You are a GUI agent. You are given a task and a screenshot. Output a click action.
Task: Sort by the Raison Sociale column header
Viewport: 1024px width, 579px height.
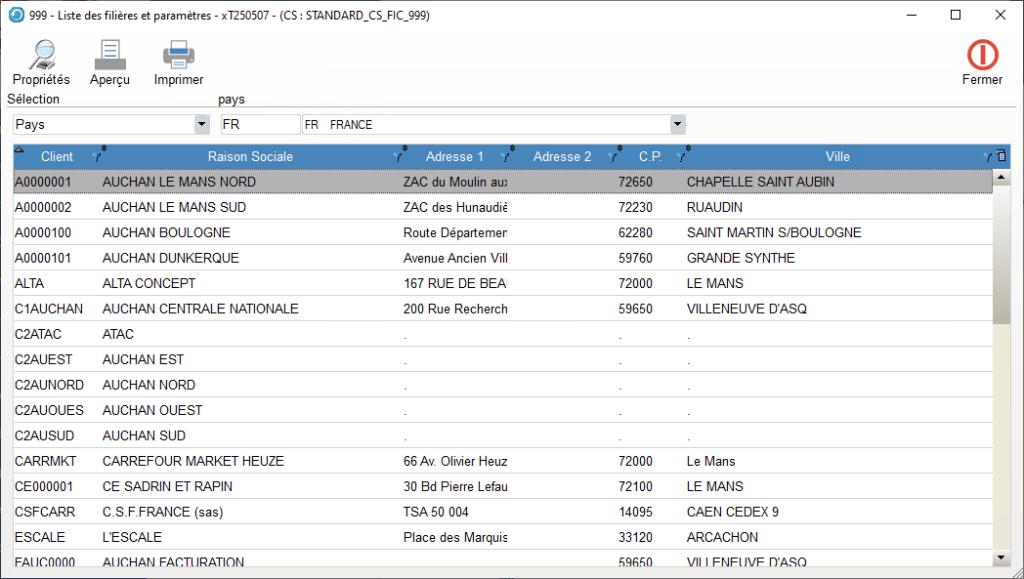tap(250, 157)
